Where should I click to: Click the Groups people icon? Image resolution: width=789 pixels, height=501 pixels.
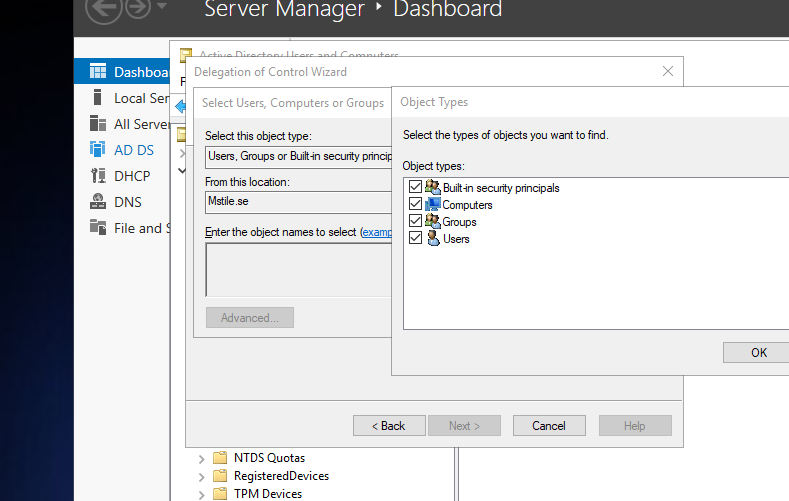[432, 221]
